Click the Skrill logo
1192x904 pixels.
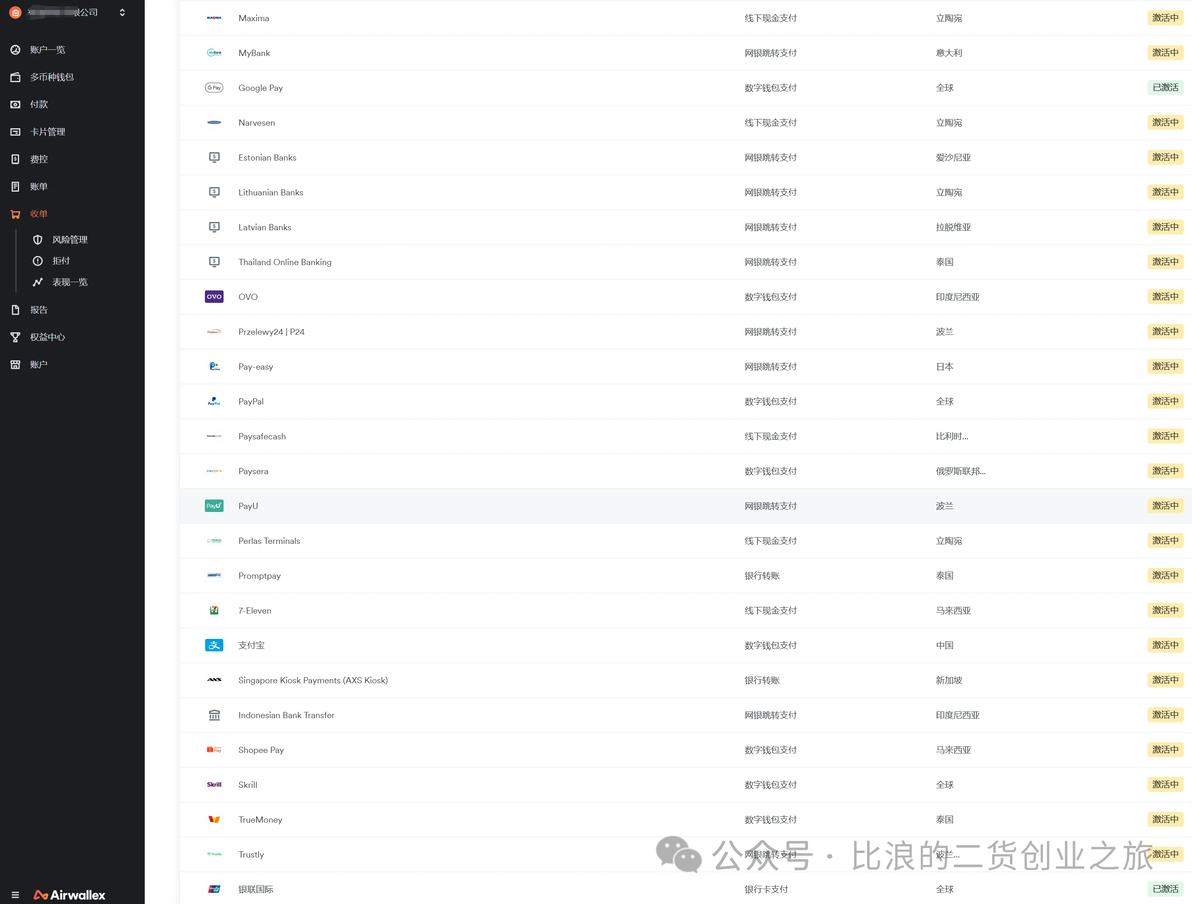click(x=214, y=785)
